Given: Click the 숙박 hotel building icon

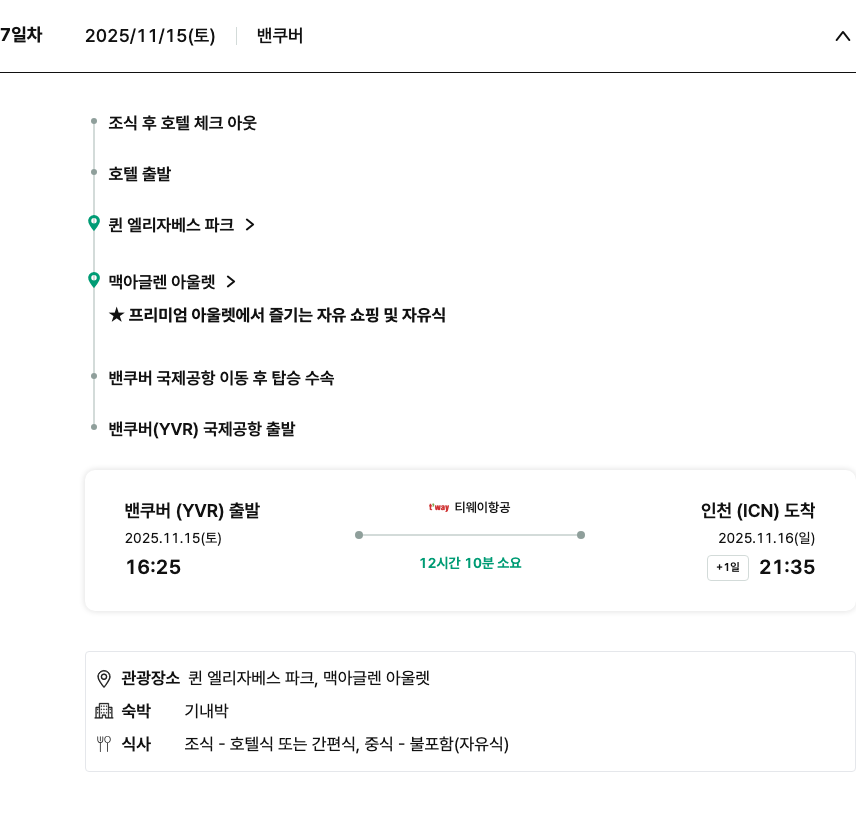Looking at the screenshot, I should pyautogui.click(x=103, y=711).
